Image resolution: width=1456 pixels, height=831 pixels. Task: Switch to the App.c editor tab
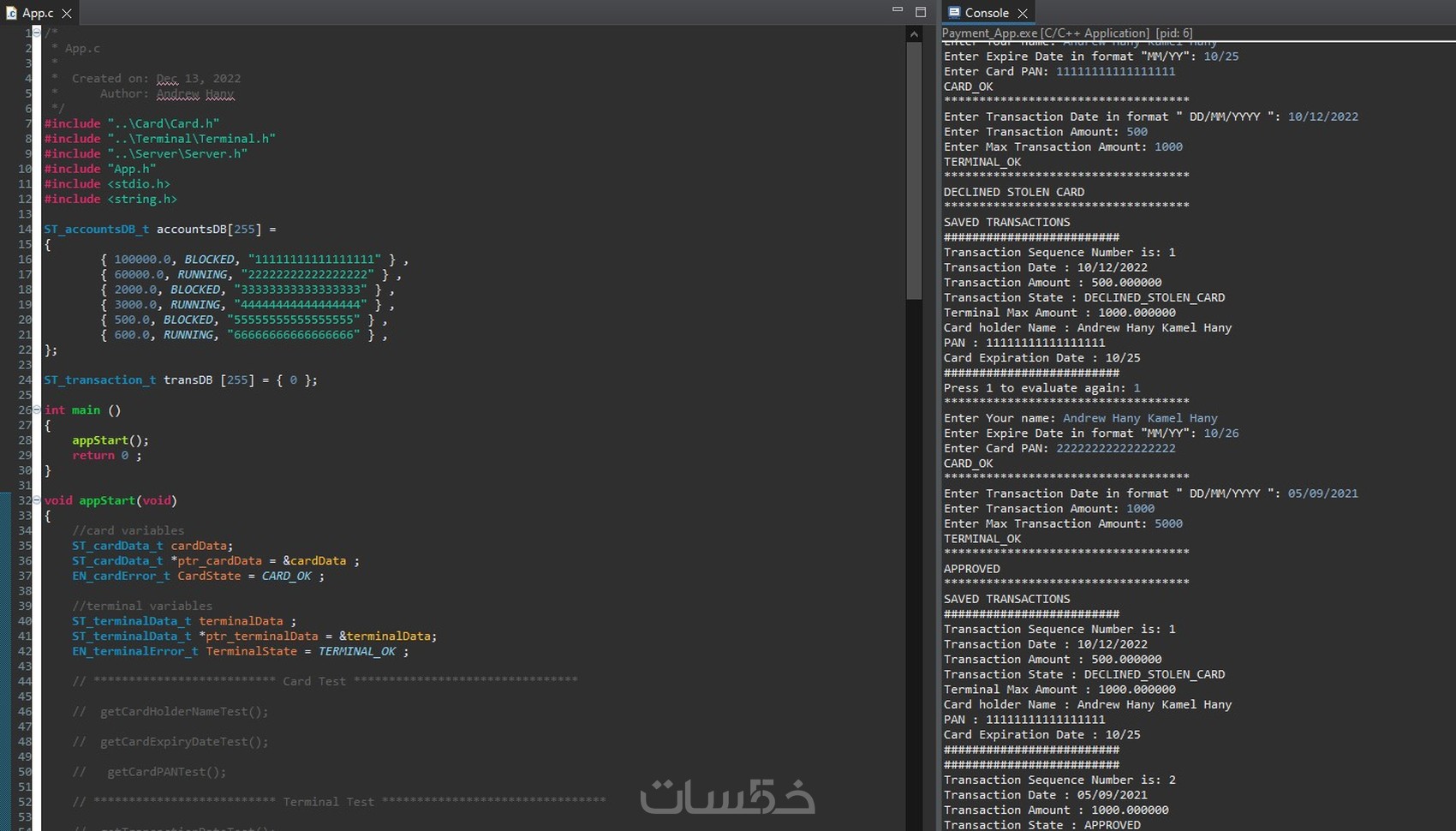38,13
